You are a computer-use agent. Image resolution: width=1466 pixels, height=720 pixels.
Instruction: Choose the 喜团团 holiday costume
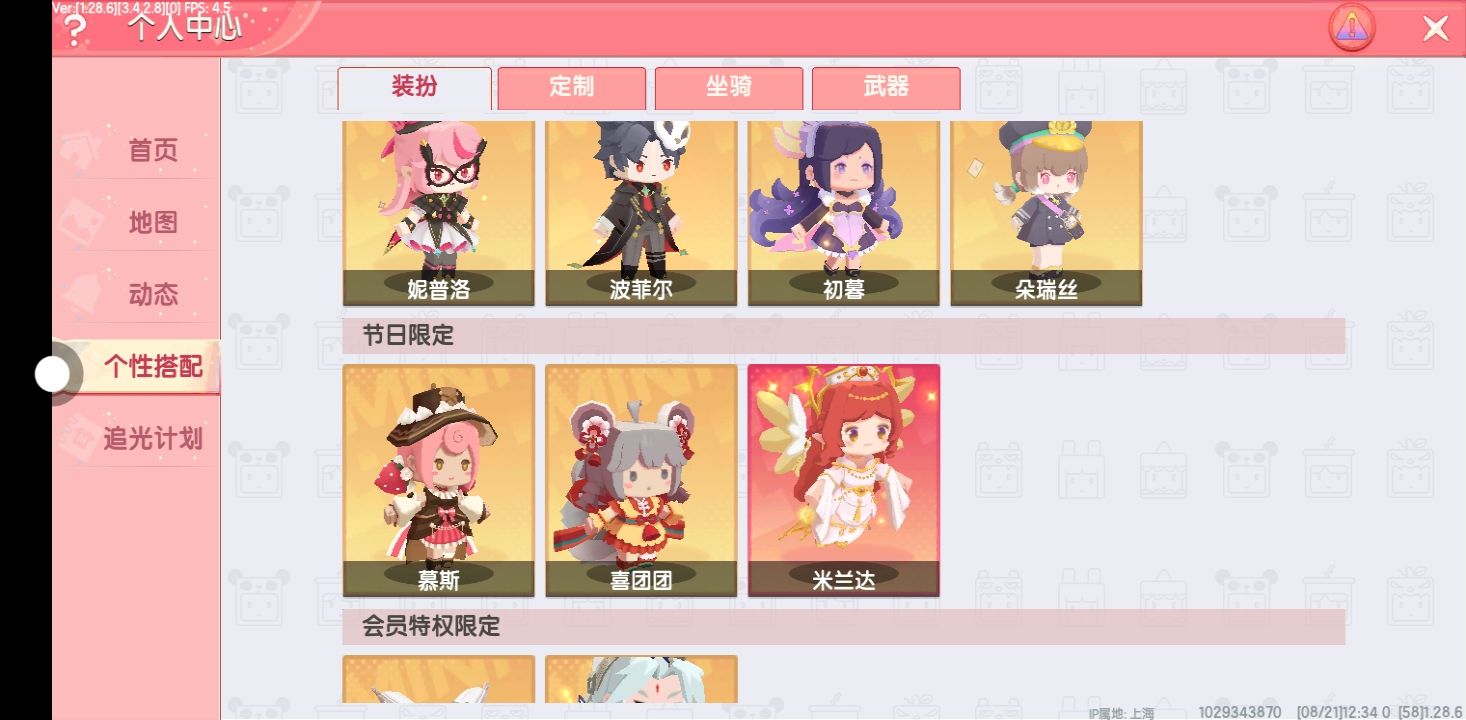pyautogui.click(x=641, y=480)
